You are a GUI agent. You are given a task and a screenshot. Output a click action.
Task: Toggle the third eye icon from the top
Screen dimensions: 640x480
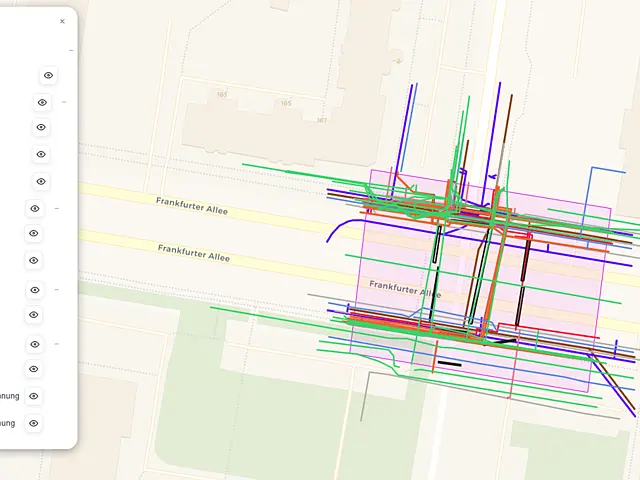[x=41, y=127]
